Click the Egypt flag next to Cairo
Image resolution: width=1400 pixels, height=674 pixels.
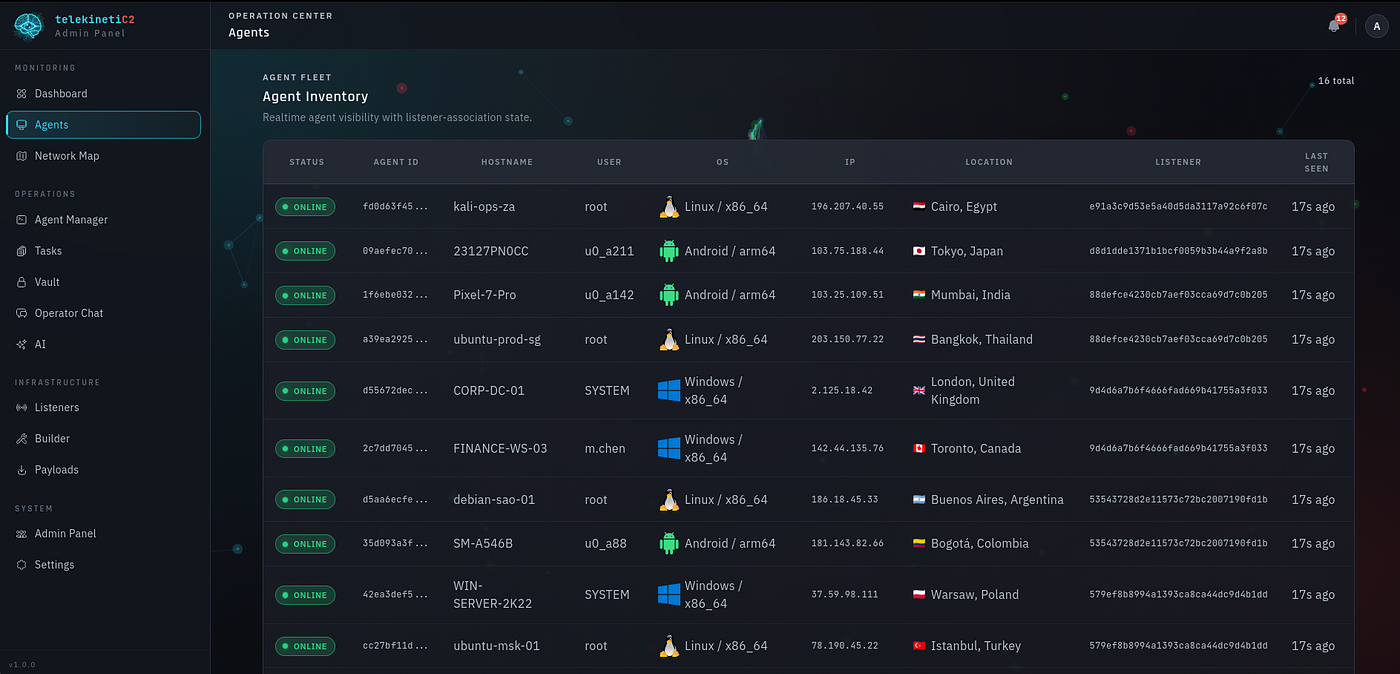point(919,207)
